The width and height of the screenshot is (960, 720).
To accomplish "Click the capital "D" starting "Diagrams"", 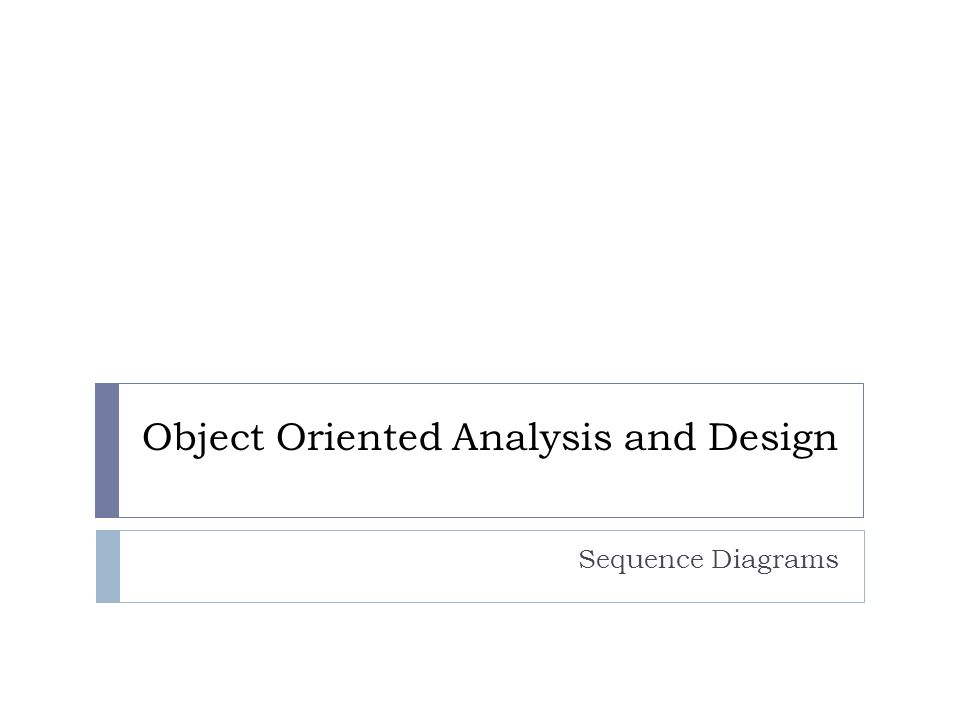I will click(x=722, y=559).
